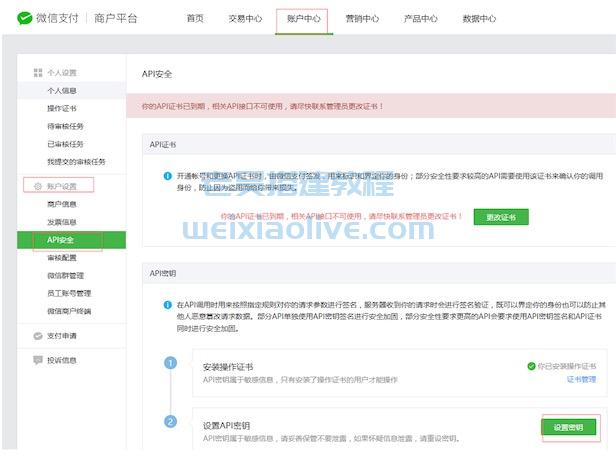Click the info icon in API密钥 section
The image size is (616, 460).
[x=167, y=305]
